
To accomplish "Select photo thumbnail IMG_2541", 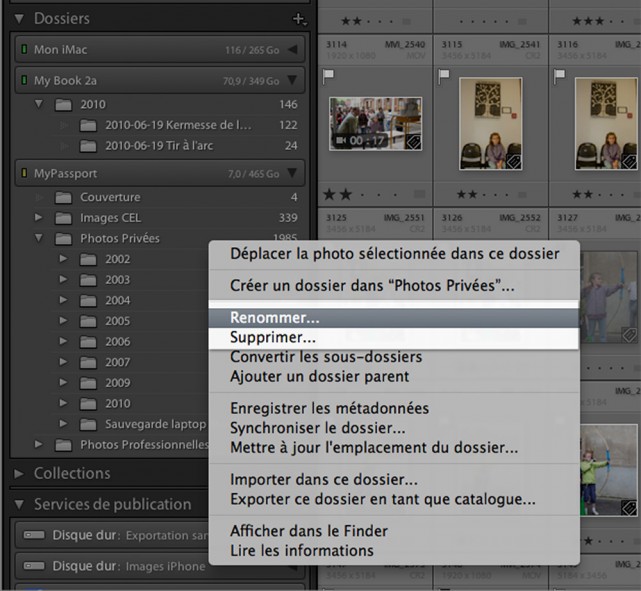I will pos(491,124).
